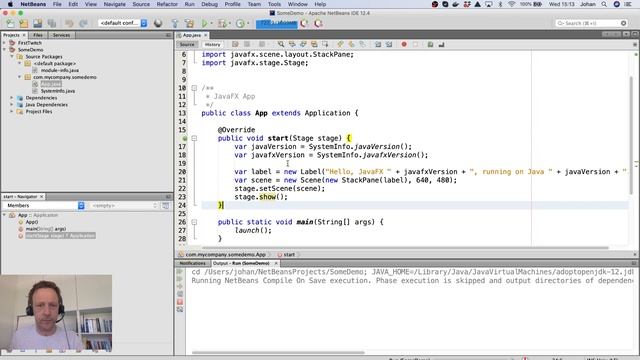The height and width of the screenshot is (360, 640).
Task: Open the <empty> dropdown in Navigator
Action: (124, 205)
